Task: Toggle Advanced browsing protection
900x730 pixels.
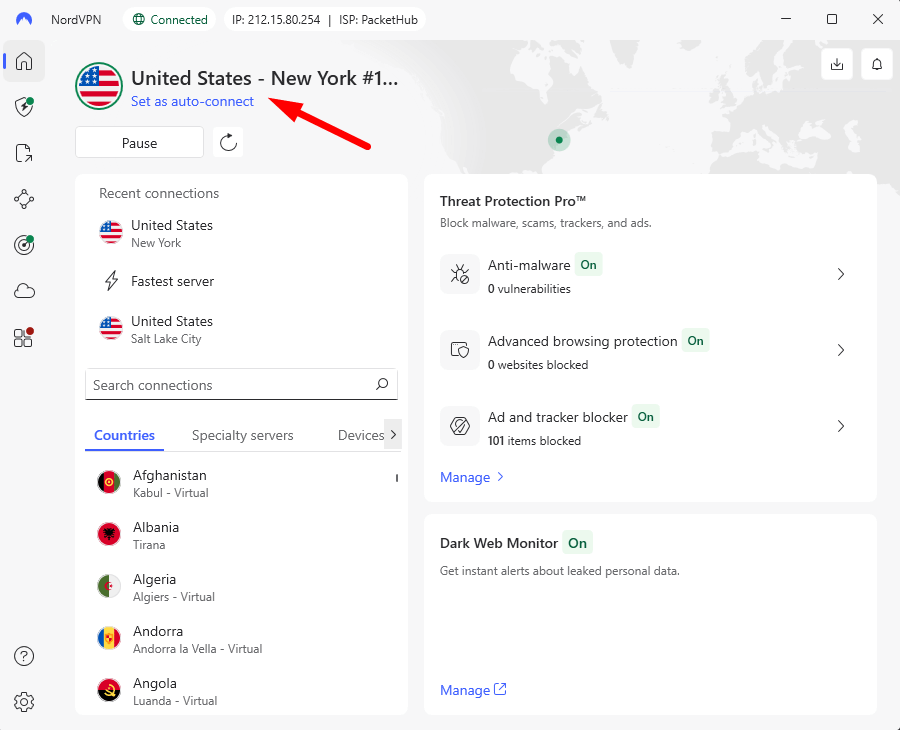Action: pos(695,341)
